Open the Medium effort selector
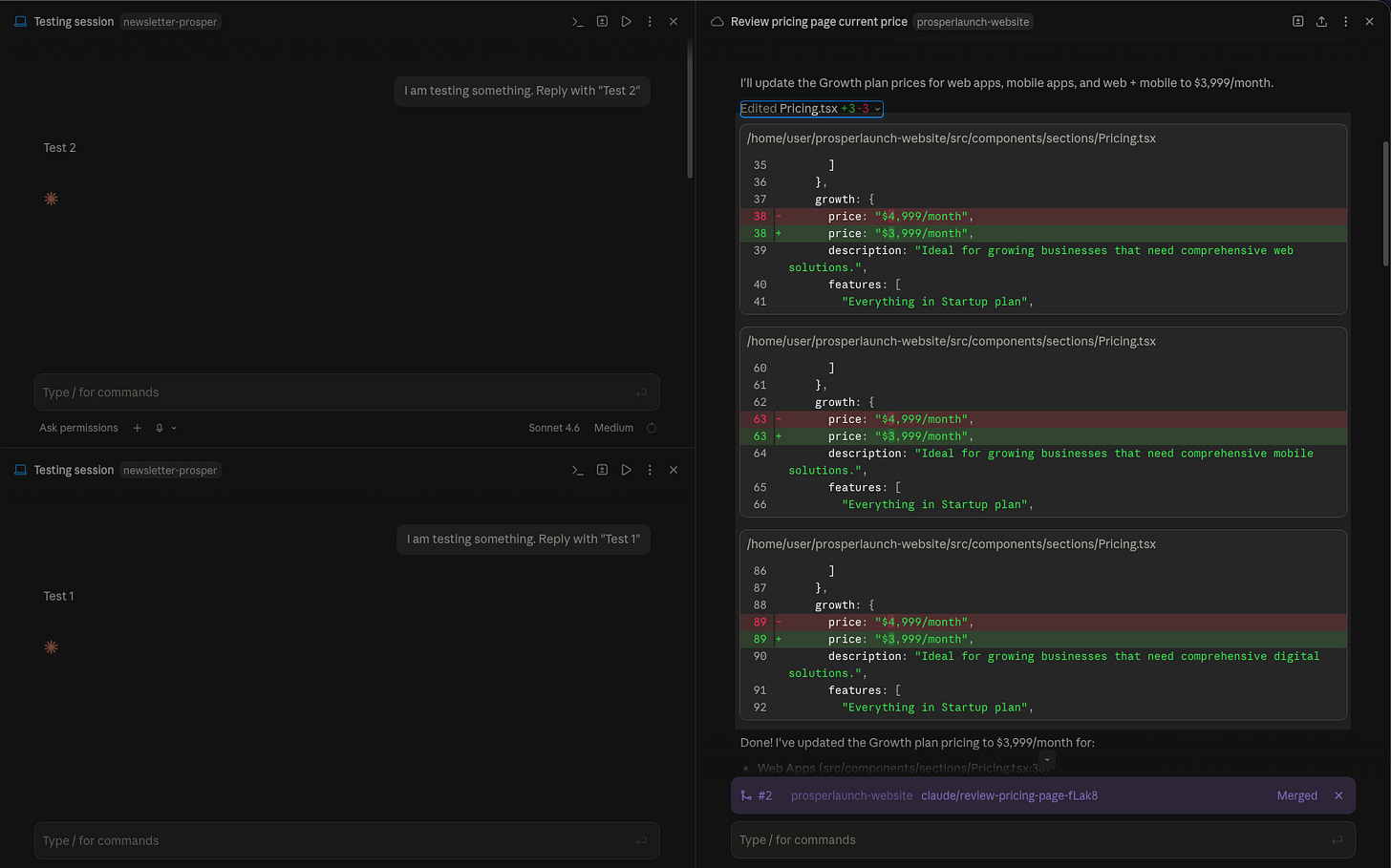Image resolution: width=1391 pixels, height=868 pixels. click(x=613, y=428)
